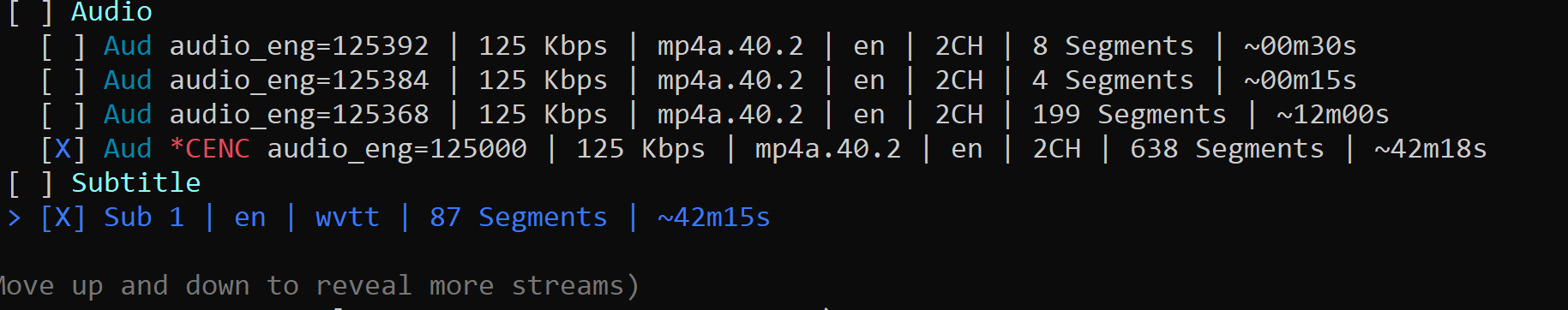Click the Subtitle group heading
The width and height of the screenshot is (1568, 310).
tap(135, 183)
